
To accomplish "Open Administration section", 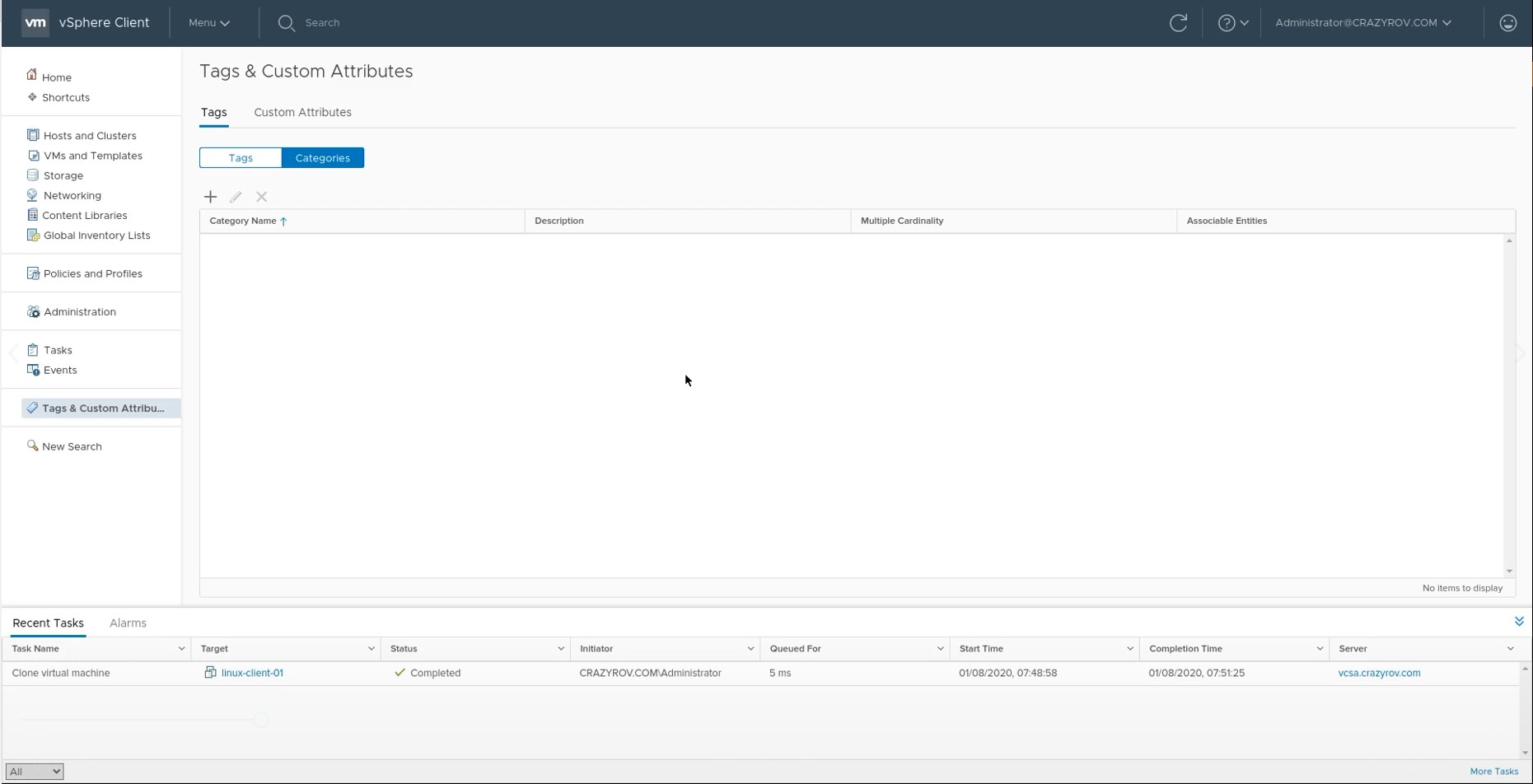I will 80,312.
